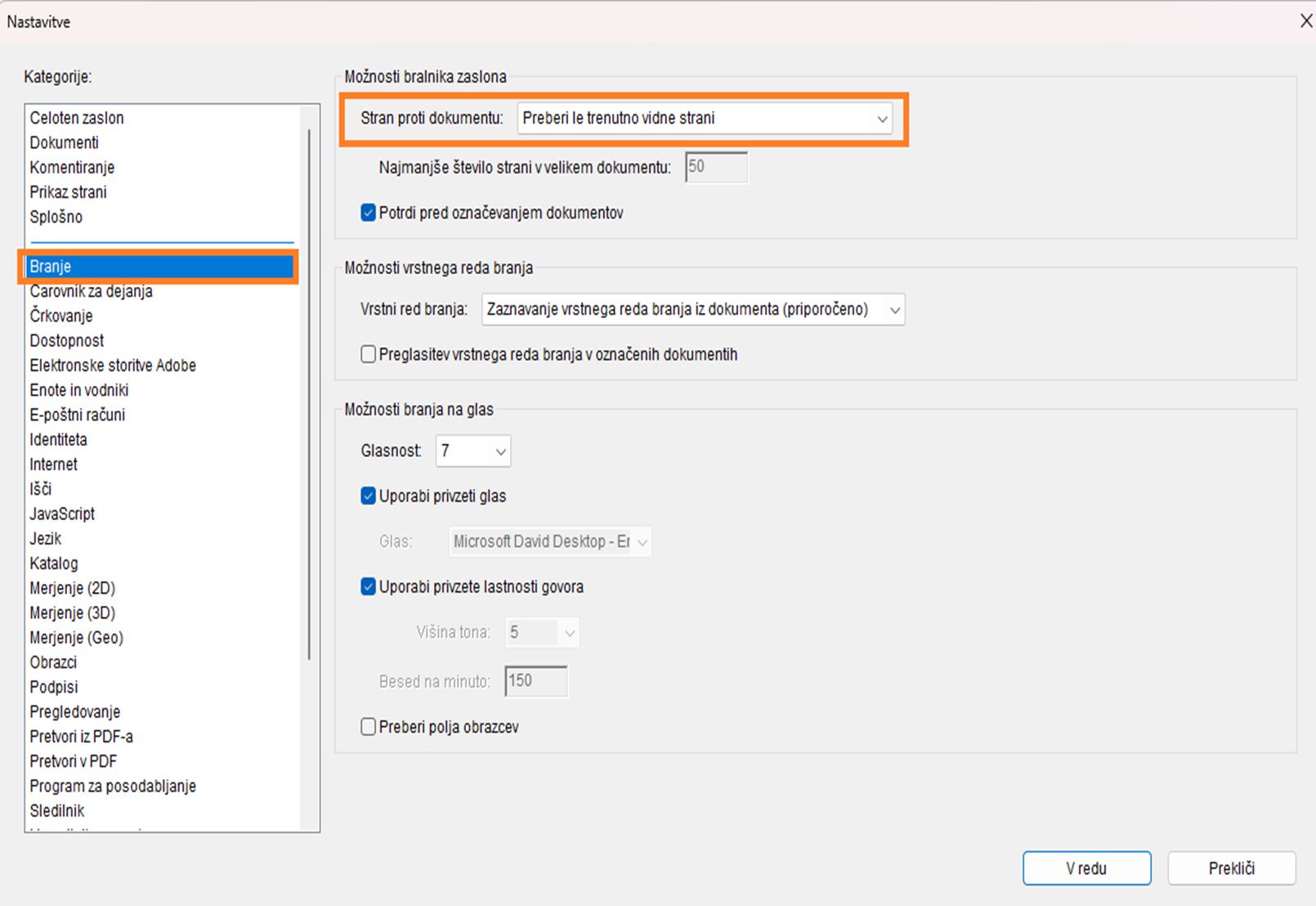Choose Prikaz strani in categories list

click(68, 192)
